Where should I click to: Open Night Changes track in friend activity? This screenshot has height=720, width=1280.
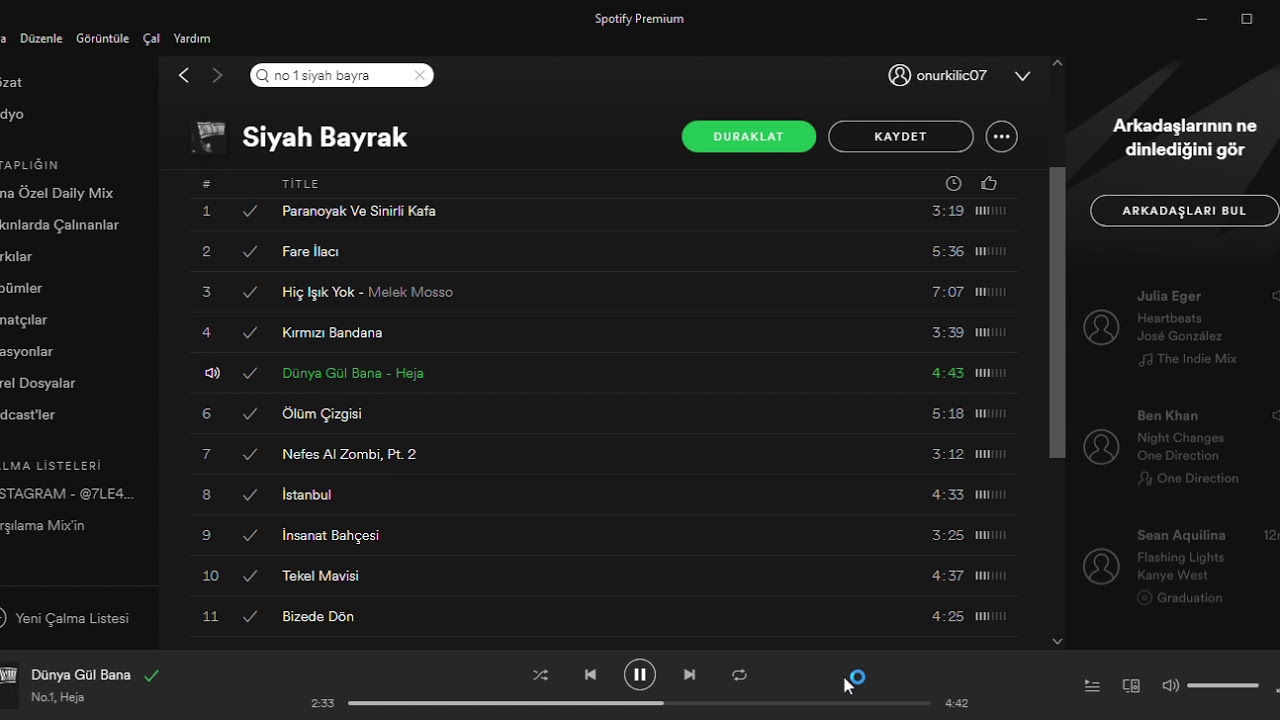coord(1180,437)
